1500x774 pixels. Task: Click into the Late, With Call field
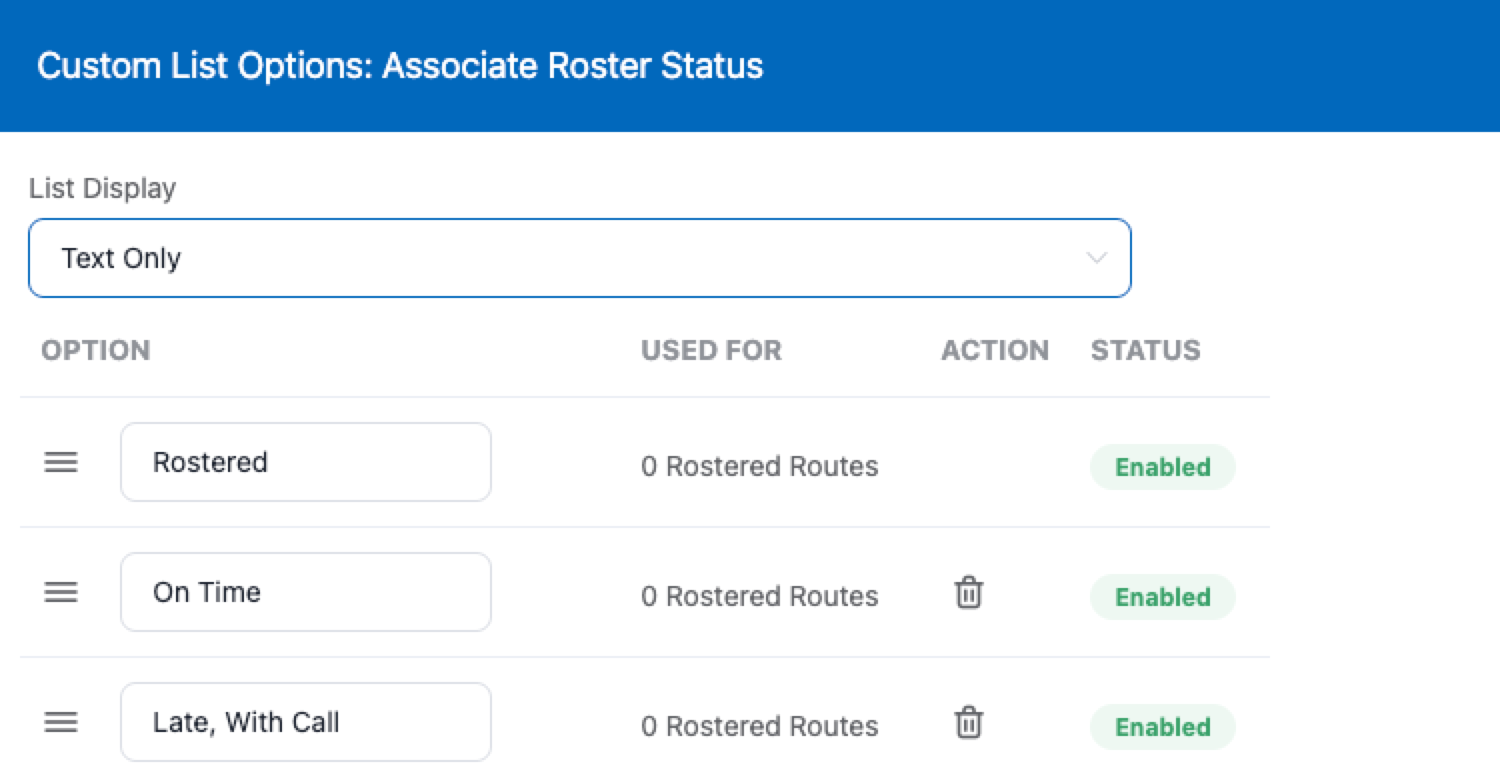pyautogui.click(x=305, y=722)
